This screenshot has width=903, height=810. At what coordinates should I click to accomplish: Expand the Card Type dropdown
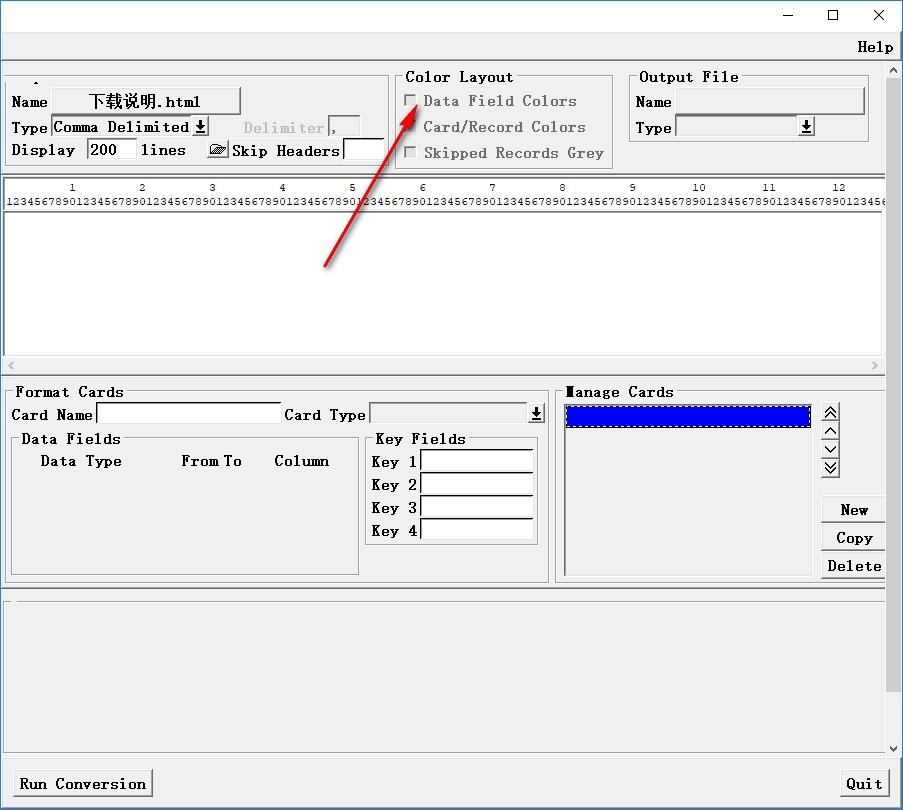(537, 414)
